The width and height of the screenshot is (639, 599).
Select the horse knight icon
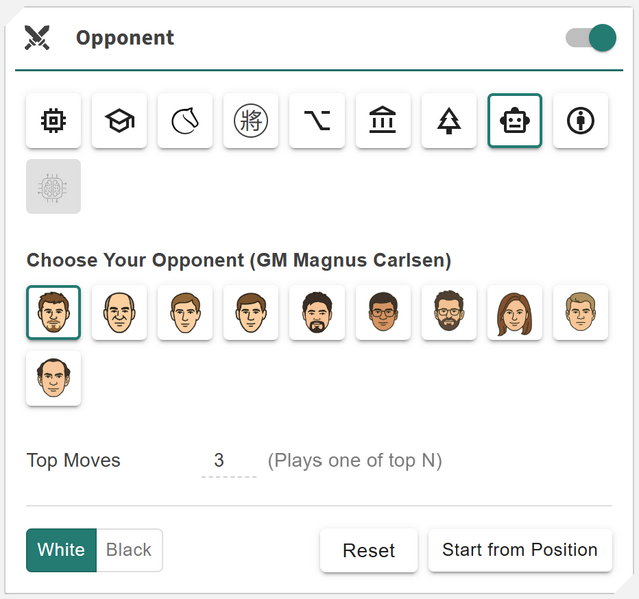pos(185,121)
